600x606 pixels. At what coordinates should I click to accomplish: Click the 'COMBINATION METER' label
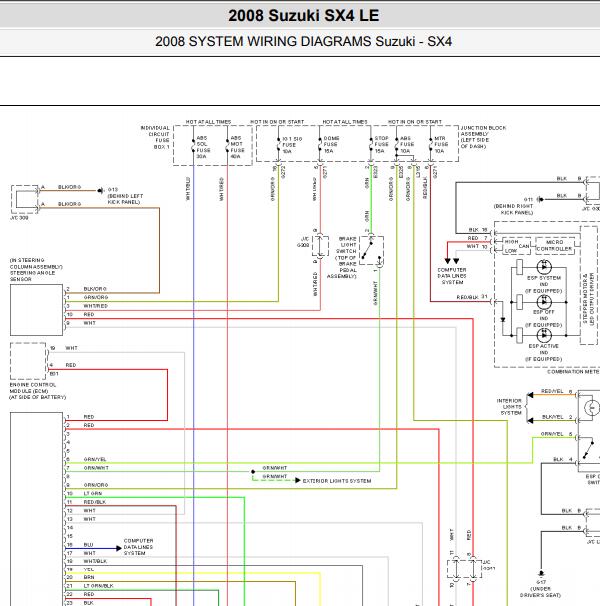click(x=573, y=371)
